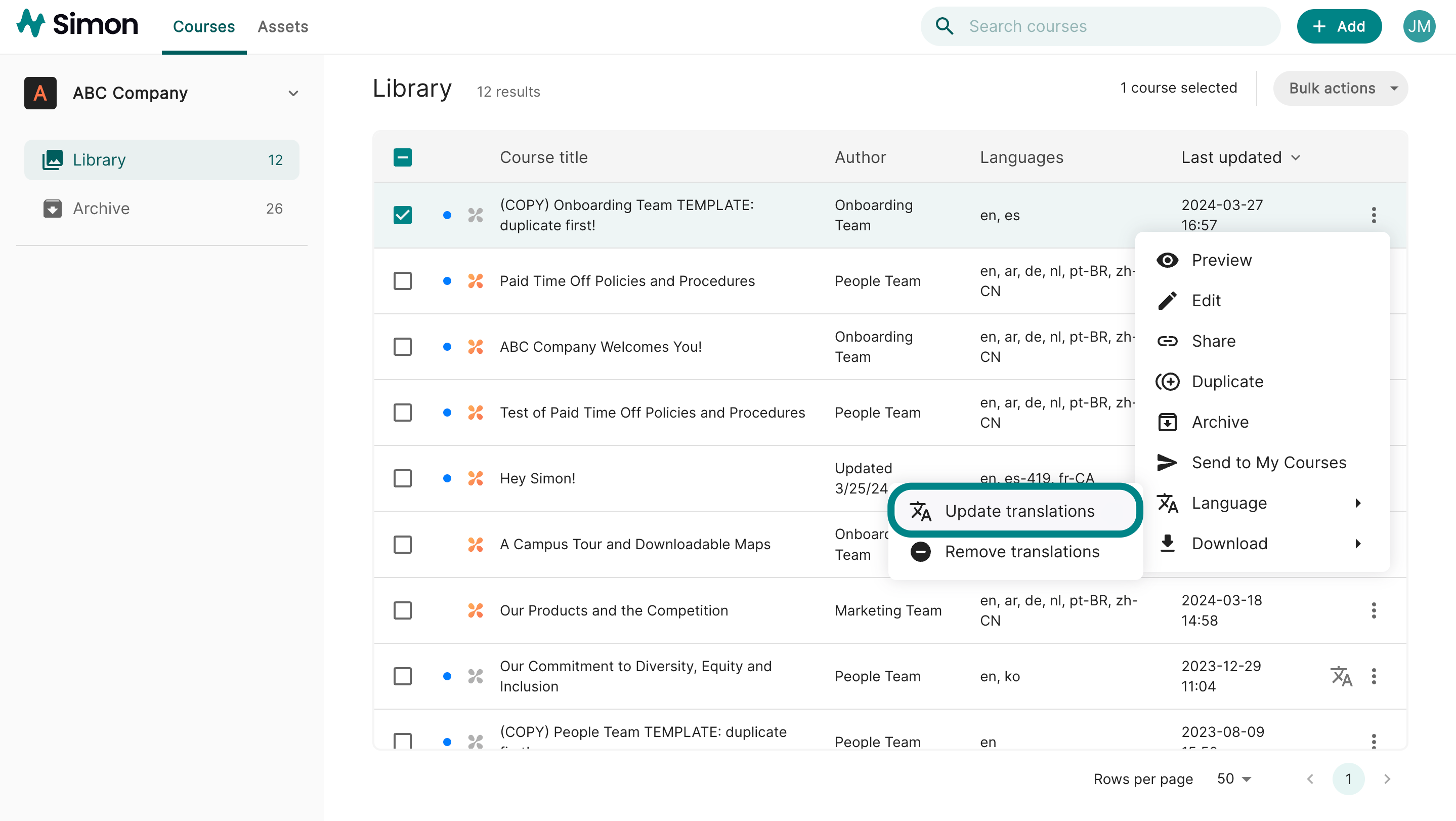Open kebab menu for COPY People Team row
The height and width of the screenshot is (821, 1456).
[x=1374, y=741]
